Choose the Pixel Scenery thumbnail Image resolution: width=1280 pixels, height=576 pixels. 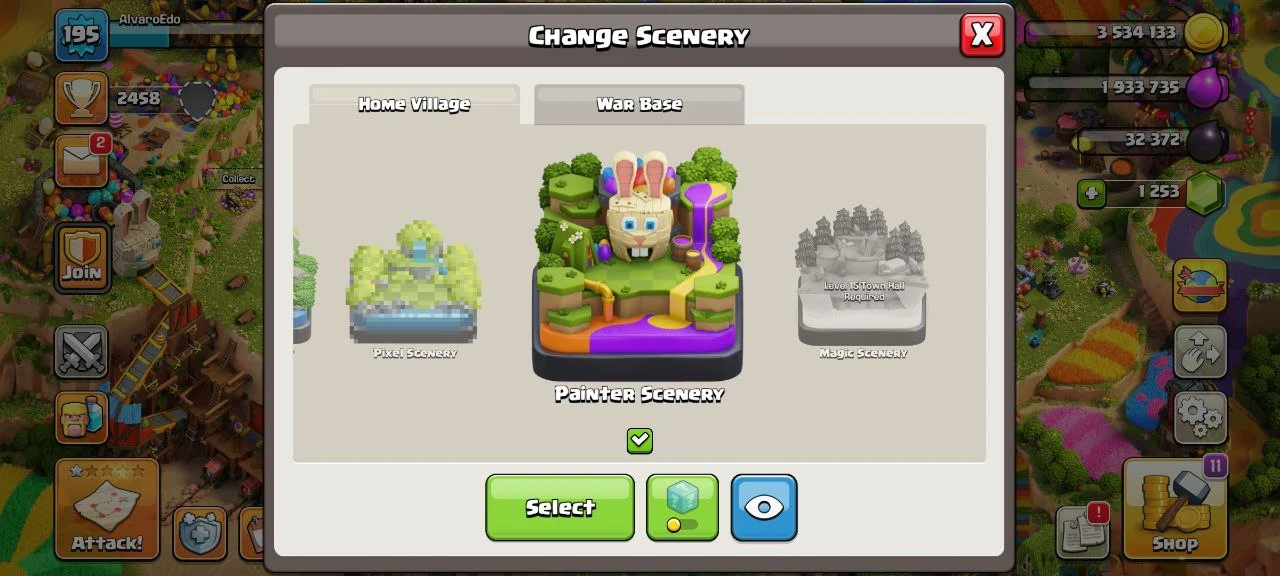(x=414, y=290)
